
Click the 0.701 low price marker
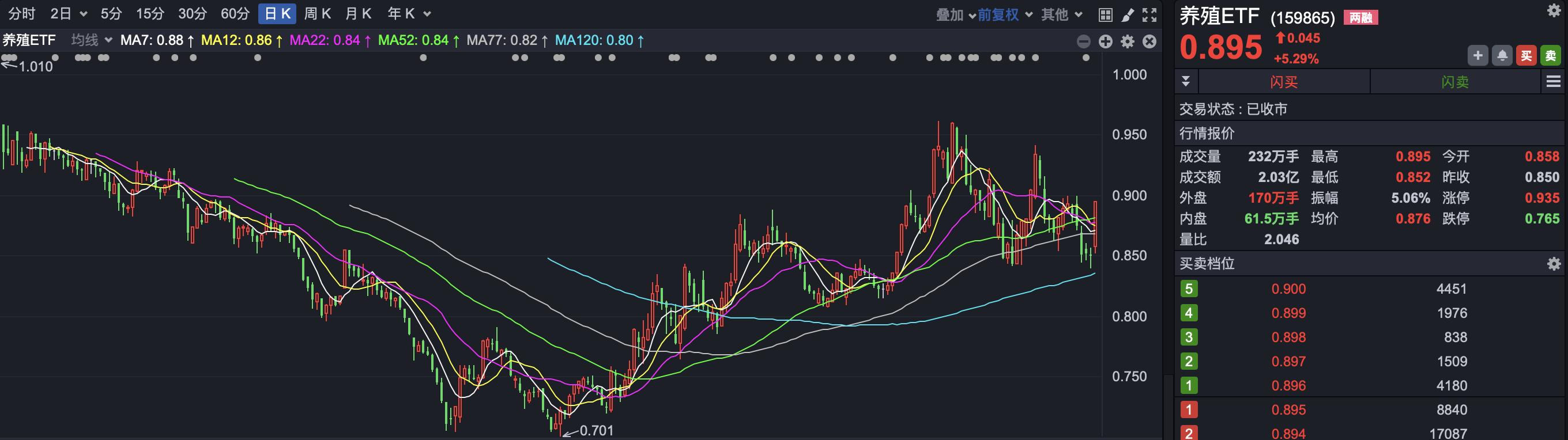coord(596,431)
